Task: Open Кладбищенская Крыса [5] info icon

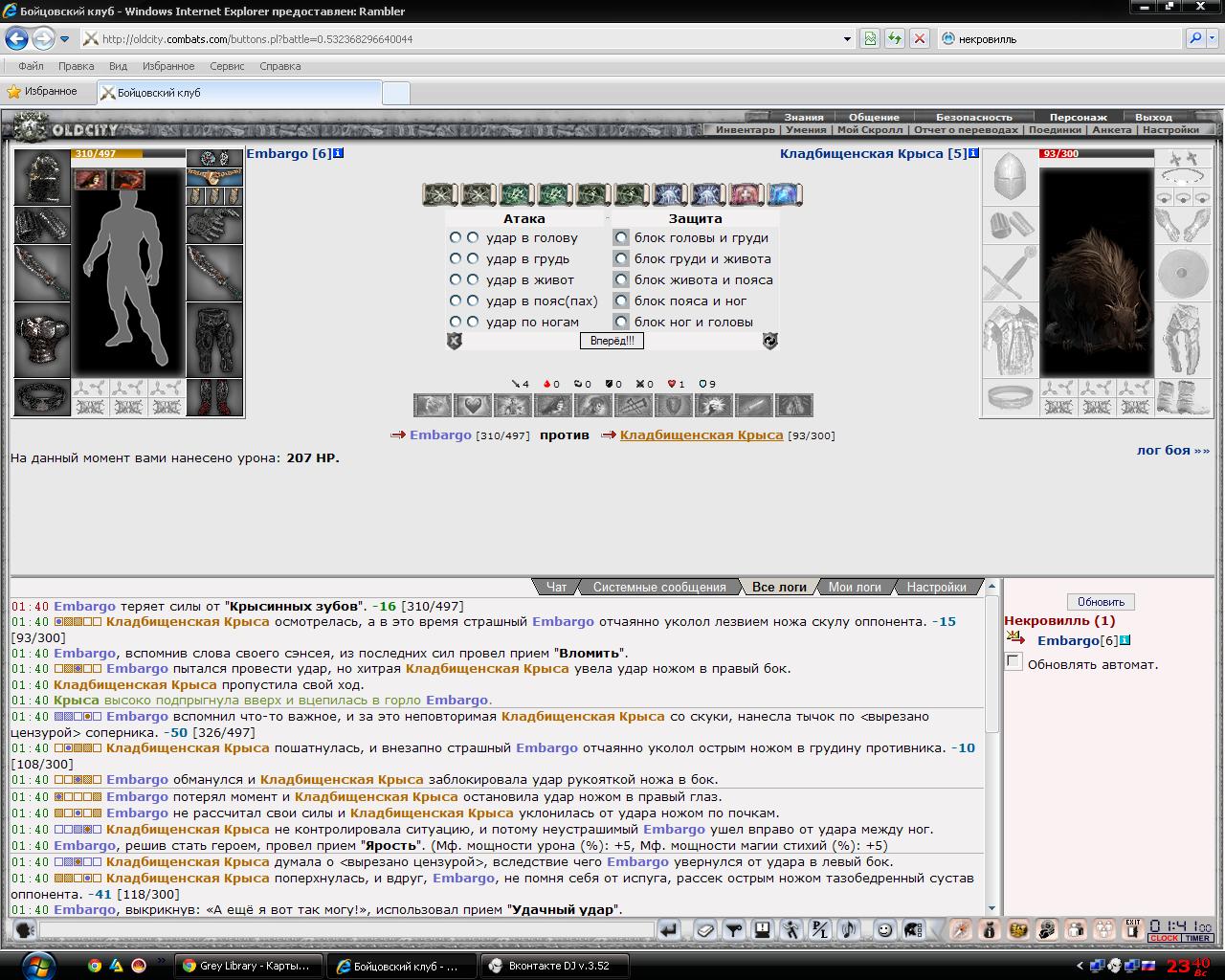Action: [x=973, y=153]
